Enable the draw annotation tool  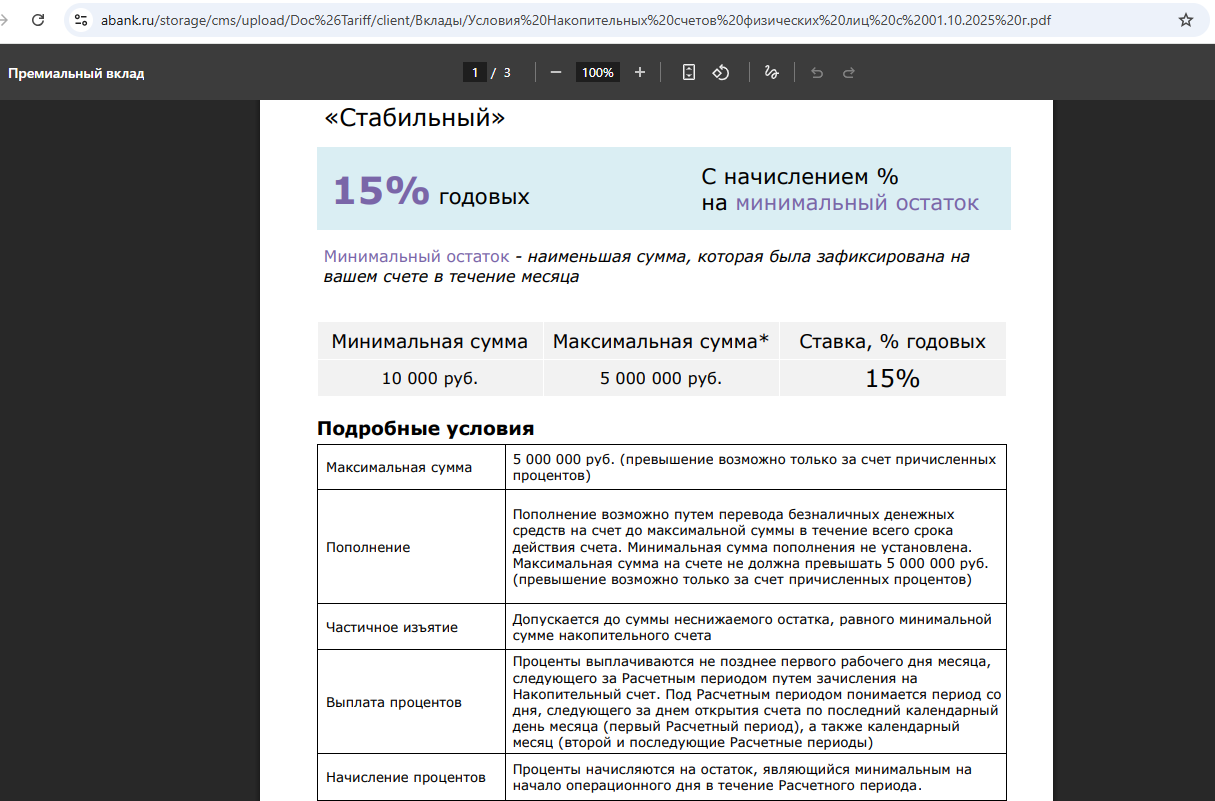coord(771,72)
